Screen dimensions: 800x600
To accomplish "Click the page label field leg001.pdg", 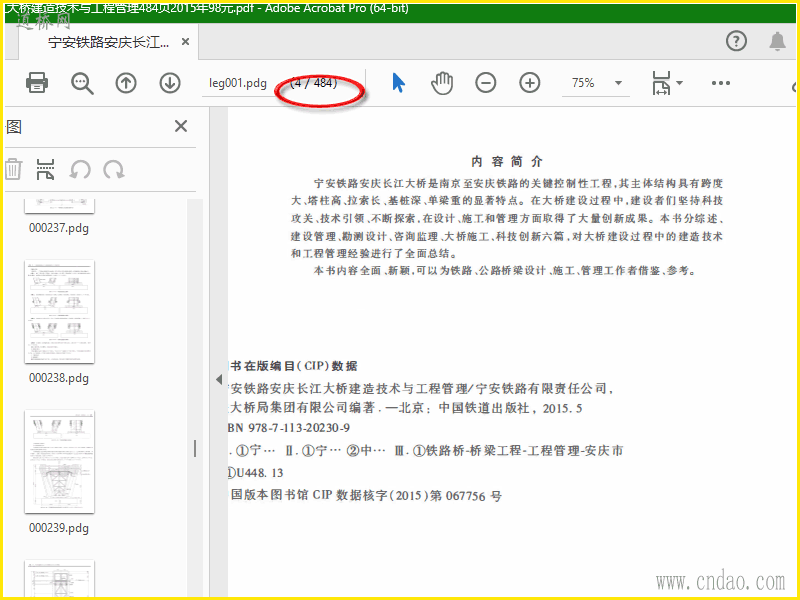I will [x=238, y=83].
